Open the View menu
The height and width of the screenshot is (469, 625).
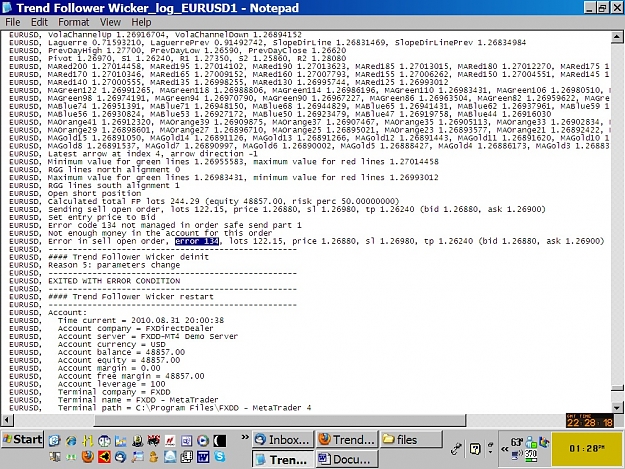pos(110,22)
